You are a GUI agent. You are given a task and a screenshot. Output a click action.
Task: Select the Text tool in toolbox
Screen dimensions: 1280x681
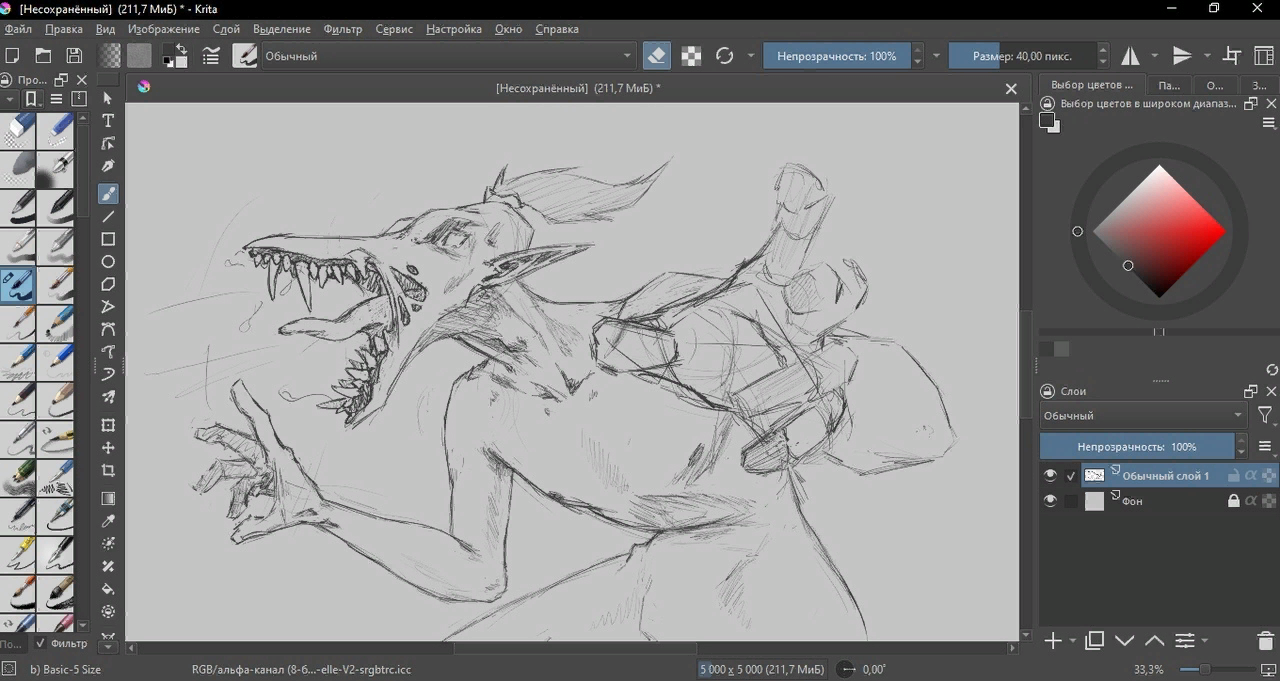(108, 120)
